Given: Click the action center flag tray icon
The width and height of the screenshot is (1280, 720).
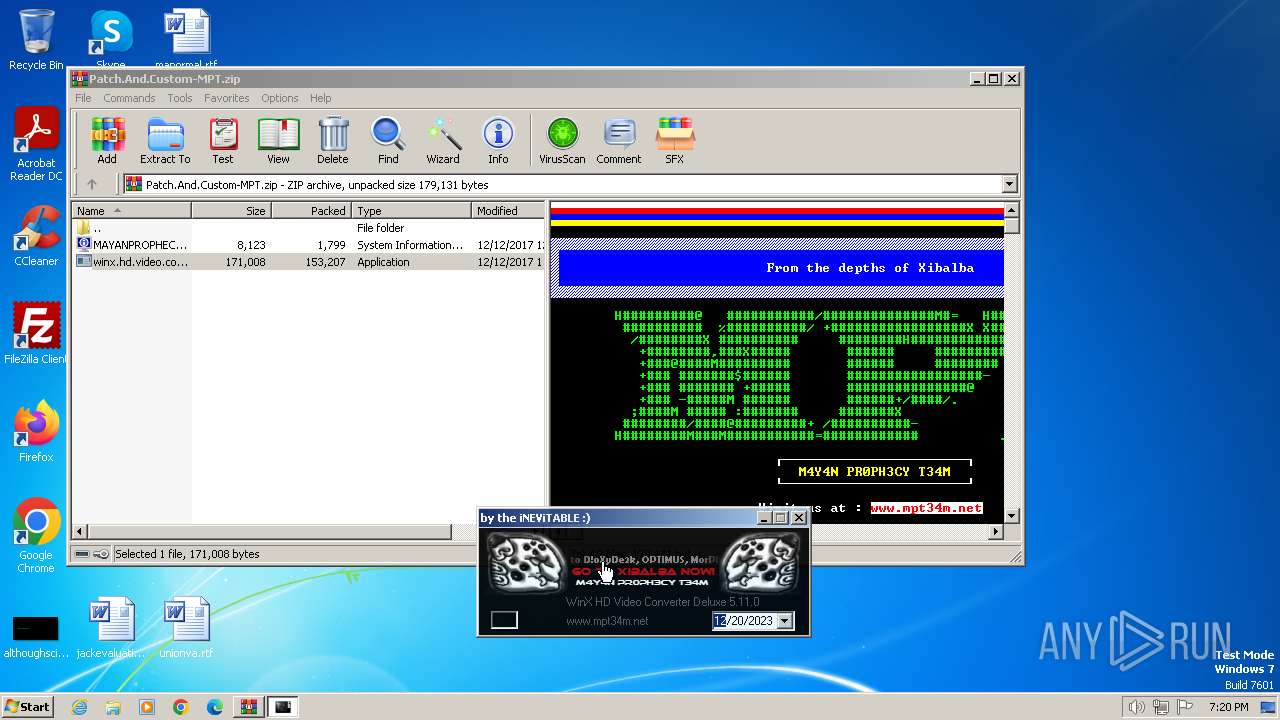Looking at the screenshot, I should tap(1184, 707).
